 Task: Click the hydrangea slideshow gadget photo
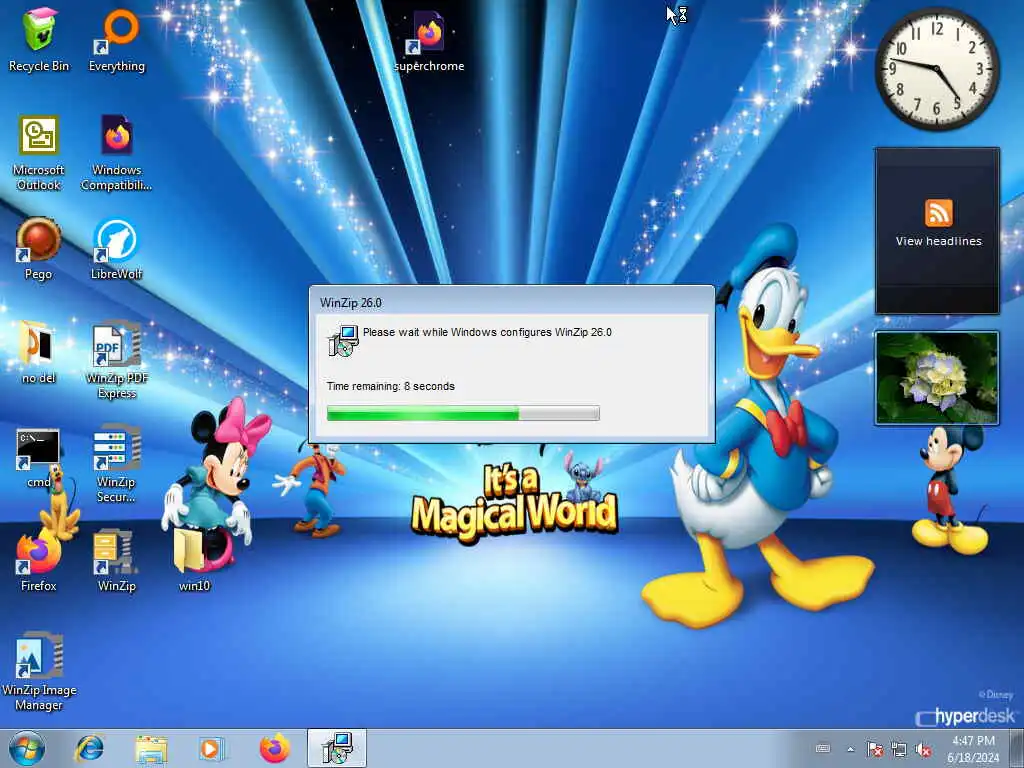(x=936, y=378)
